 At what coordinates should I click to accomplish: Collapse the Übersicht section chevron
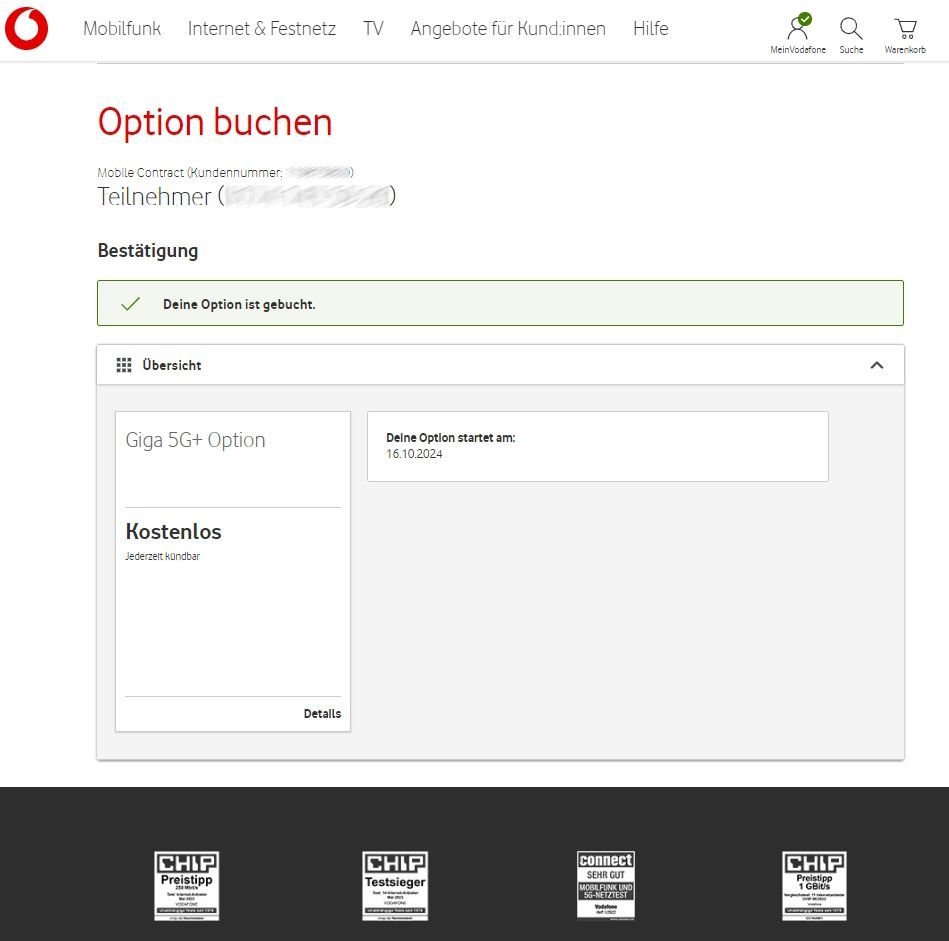(x=876, y=365)
